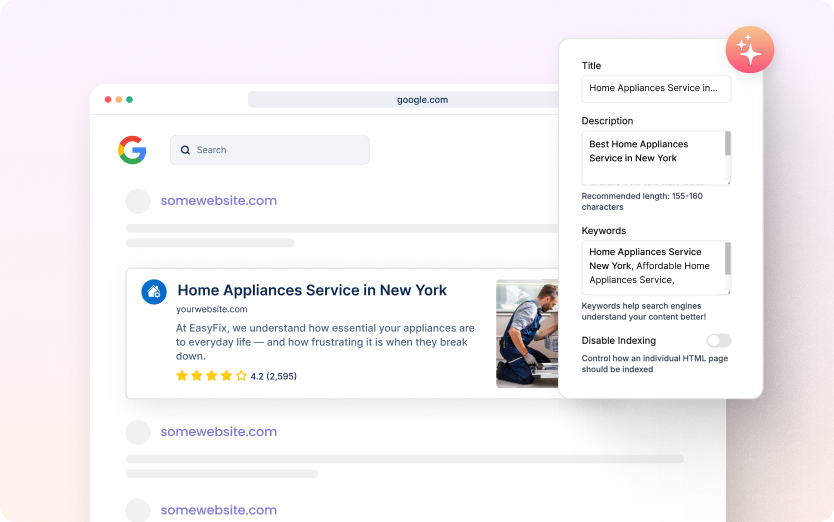The image size is (834, 522).
Task: Click the green maximize window dot
Action: 130,100
